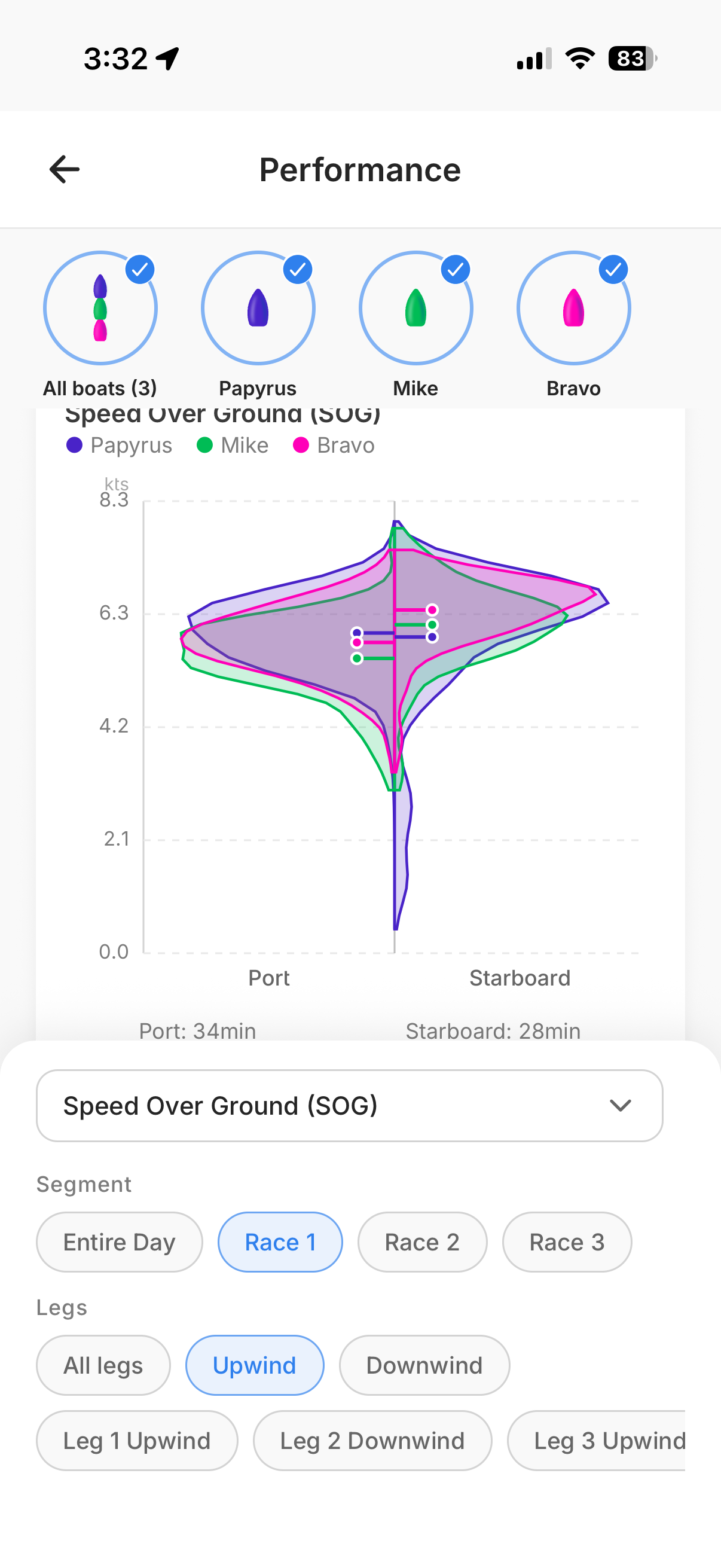Select the Entire Day segment

pyautogui.click(x=119, y=1241)
